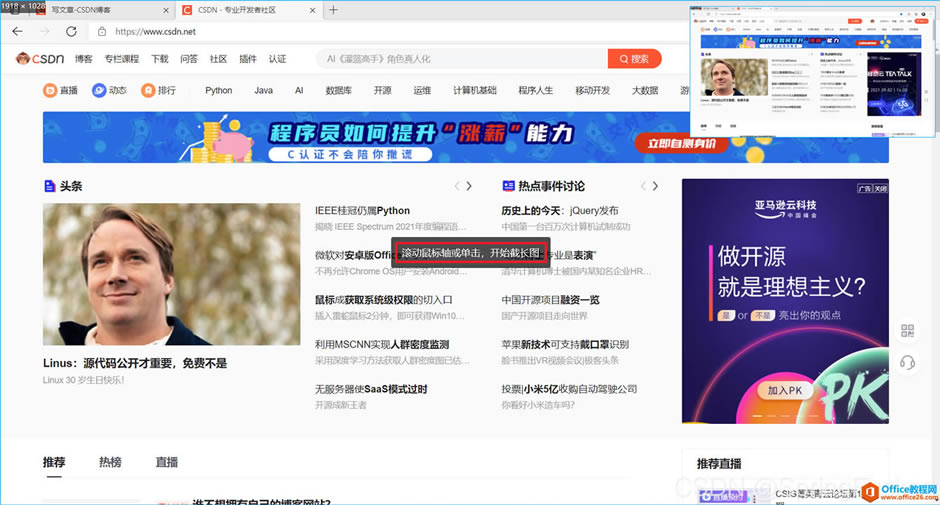Select the 计算机基础 category
Image resolution: width=940 pixels, height=505 pixels.
coord(475,90)
